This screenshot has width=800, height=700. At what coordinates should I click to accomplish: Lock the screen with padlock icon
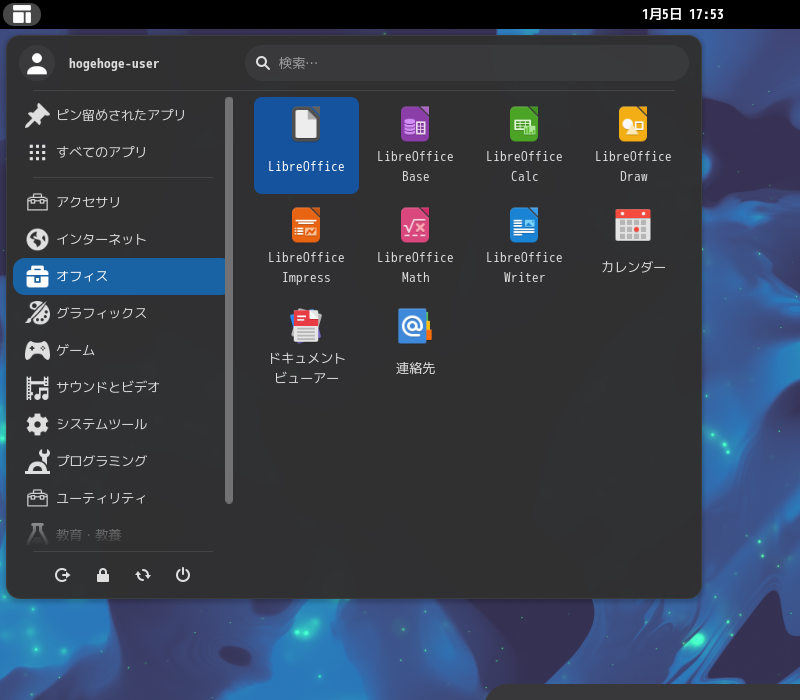(103, 575)
